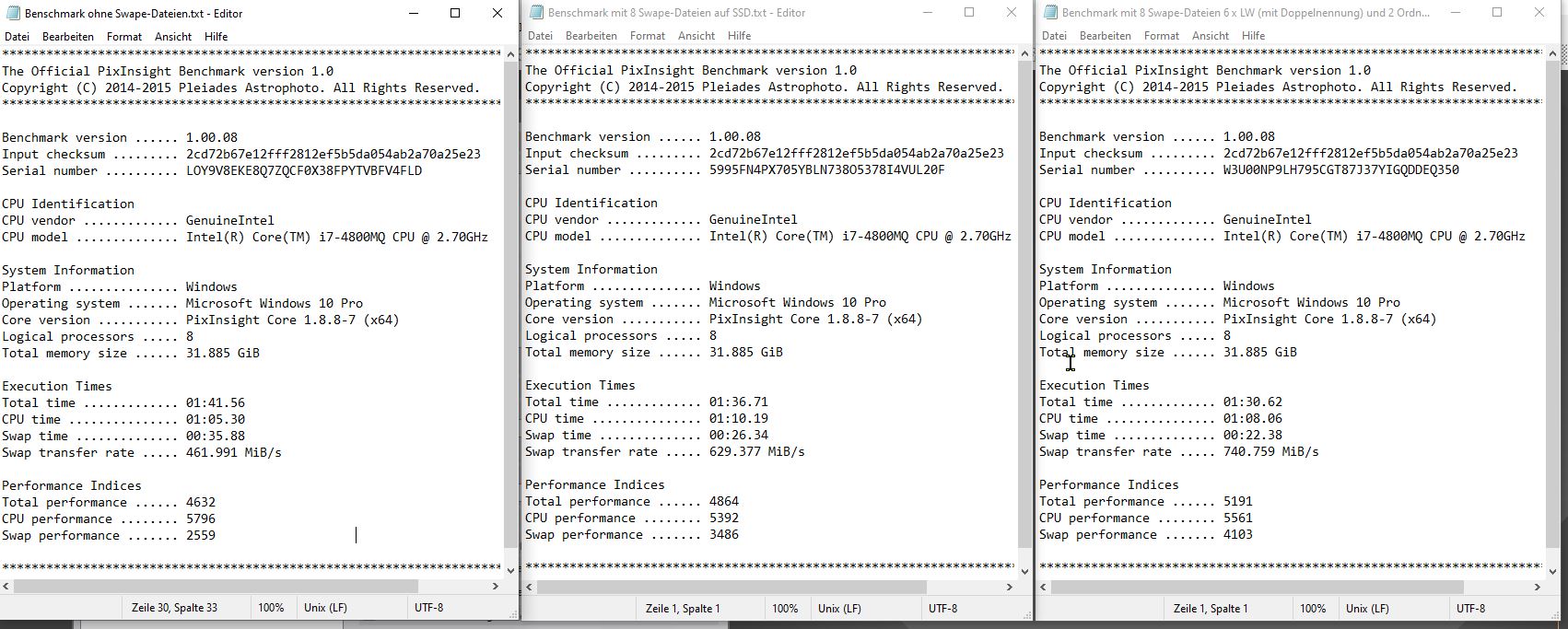The width and height of the screenshot is (1568, 629).
Task: Click serial number W3U00NP9LH795CGT87J37YIGQDDEQ350
Action: pos(1341,169)
